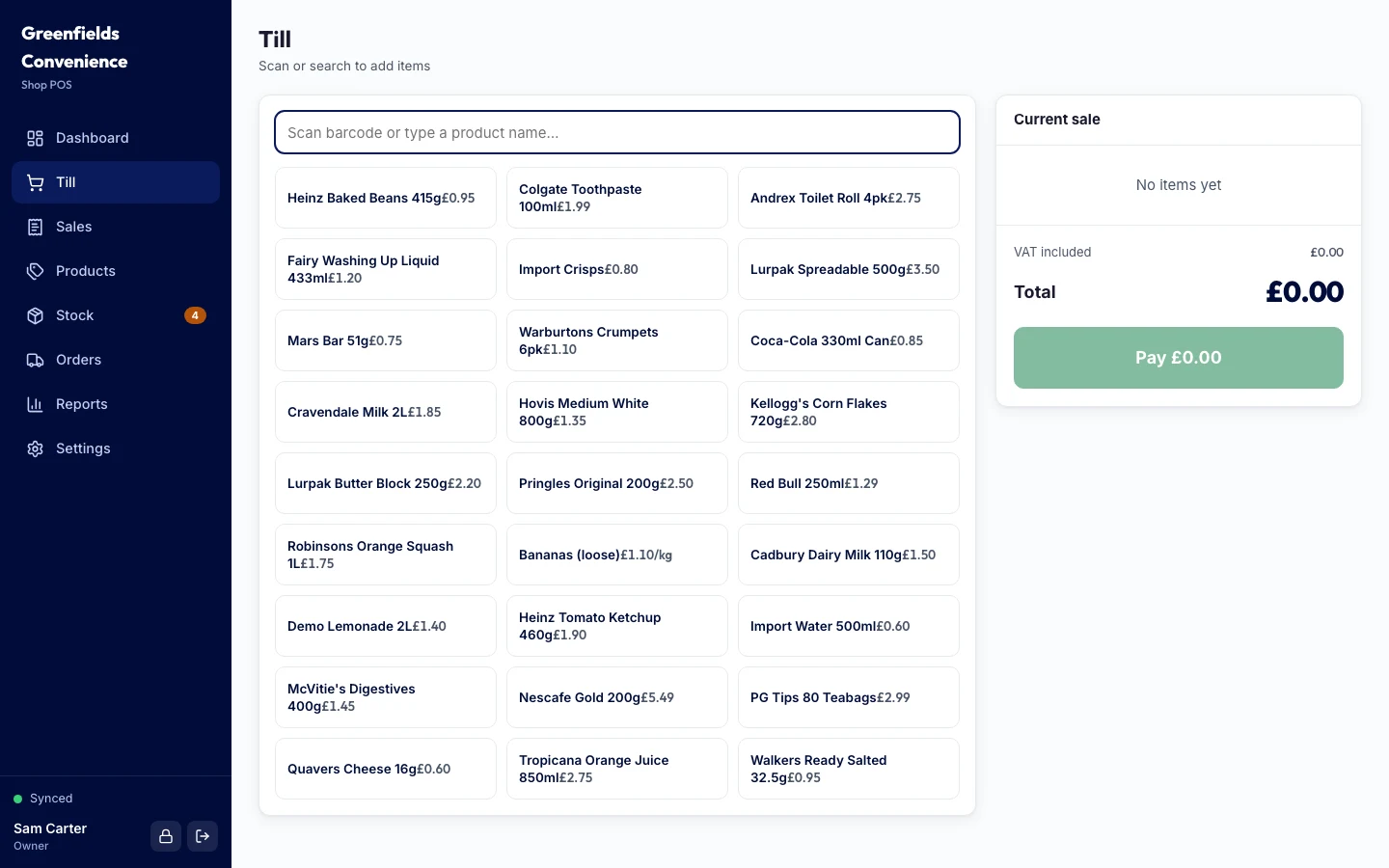Viewport: 1389px width, 868px height.
Task: Click the Settings gear icon
Action: click(35, 448)
